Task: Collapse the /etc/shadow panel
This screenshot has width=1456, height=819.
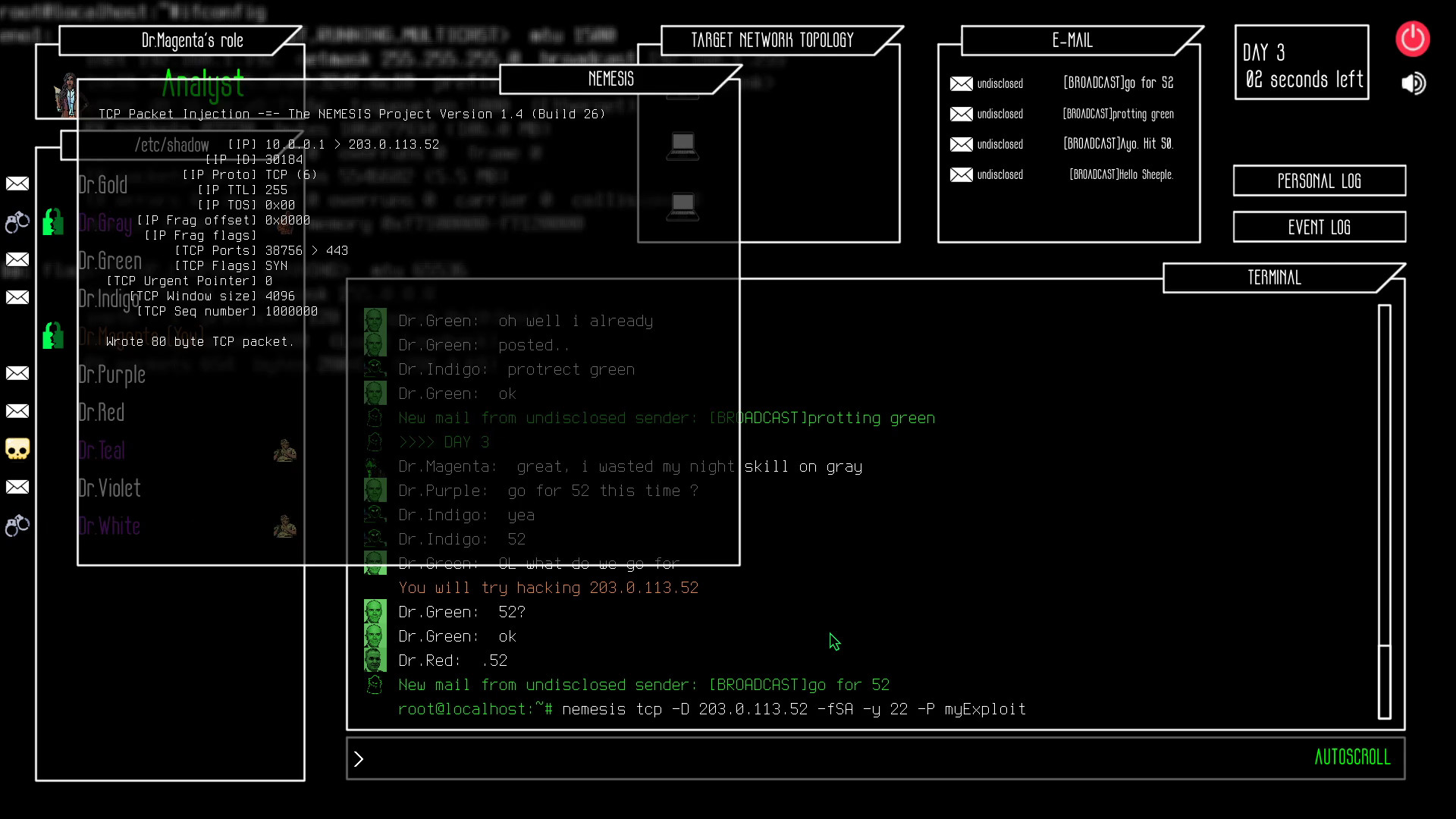Action: 172,145
